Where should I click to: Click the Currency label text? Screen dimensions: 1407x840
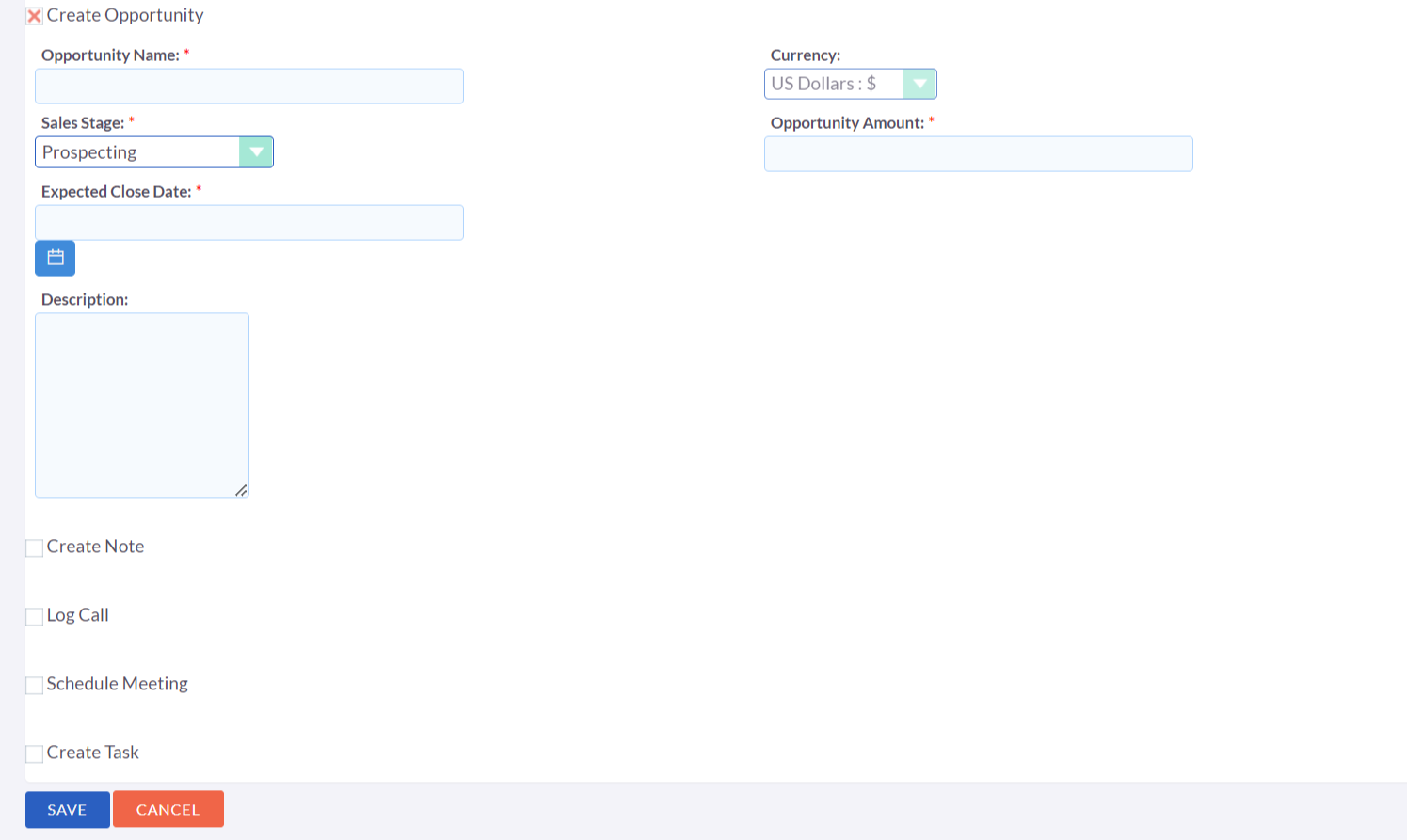805,55
